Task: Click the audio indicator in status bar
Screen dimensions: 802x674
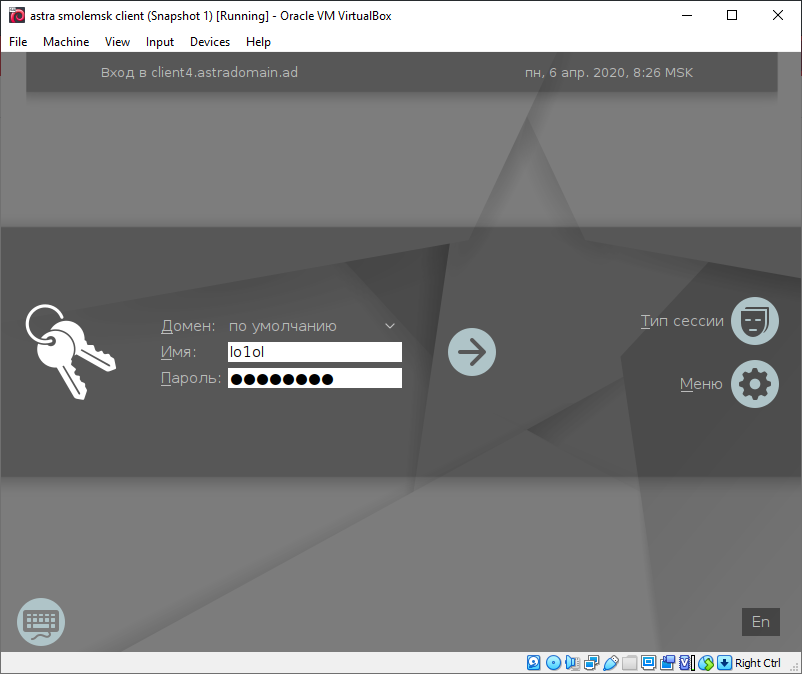Action: [x=572, y=663]
